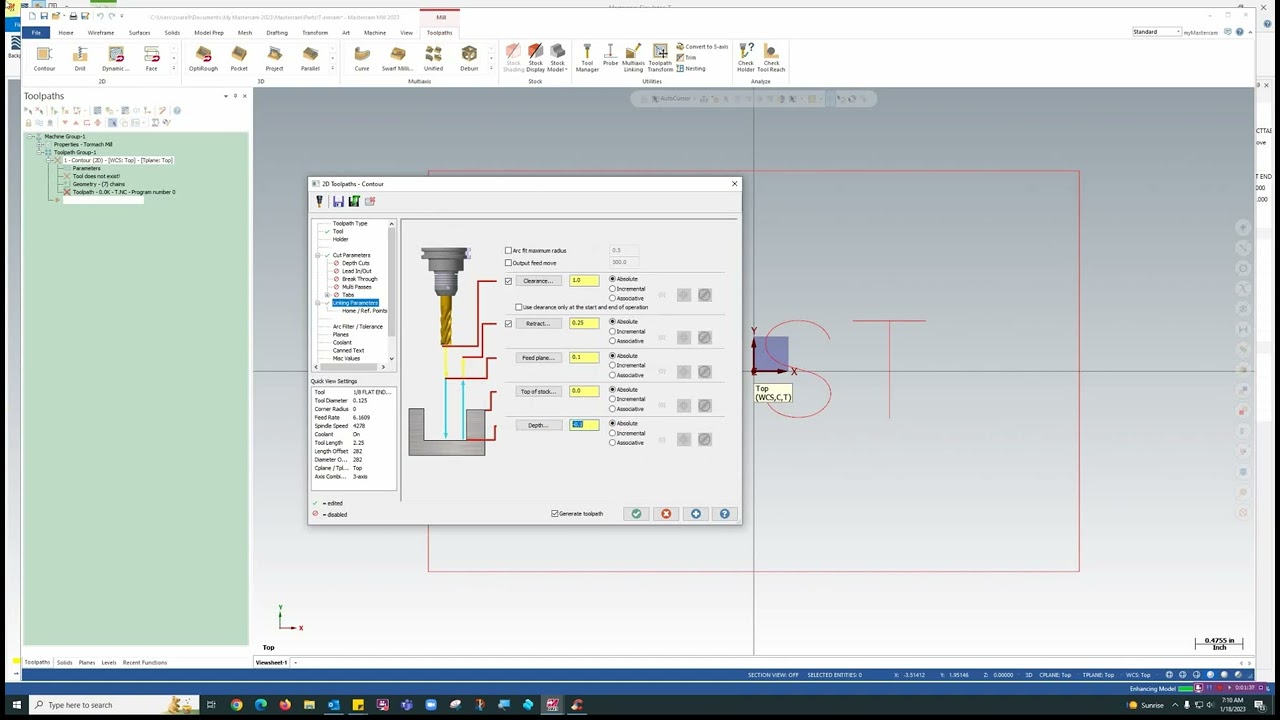The width and height of the screenshot is (1280, 720).
Task: Run the Check Holder analysis
Action: pyautogui.click(x=746, y=58)
